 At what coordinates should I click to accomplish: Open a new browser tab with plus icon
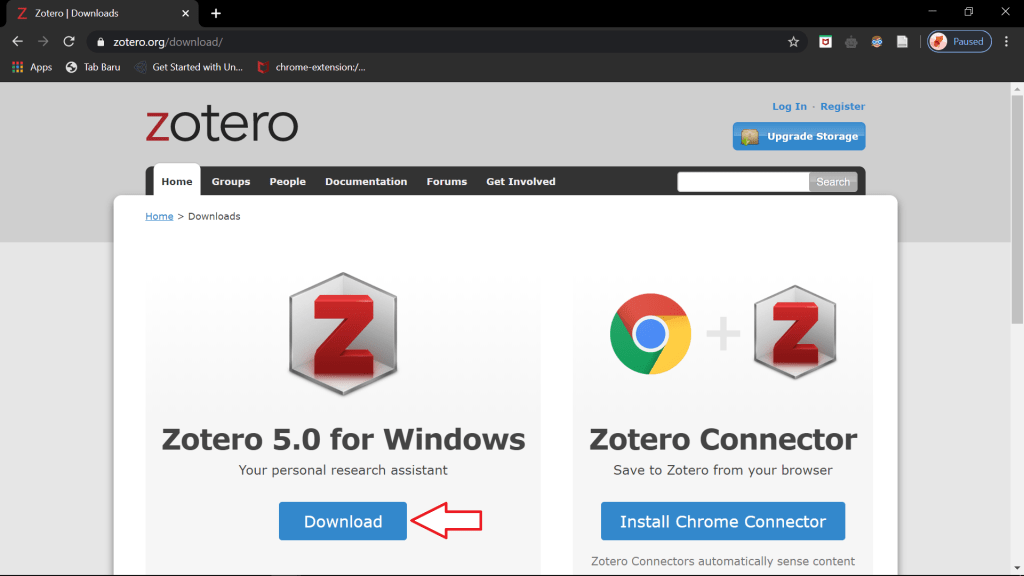[x=216, y=13]
